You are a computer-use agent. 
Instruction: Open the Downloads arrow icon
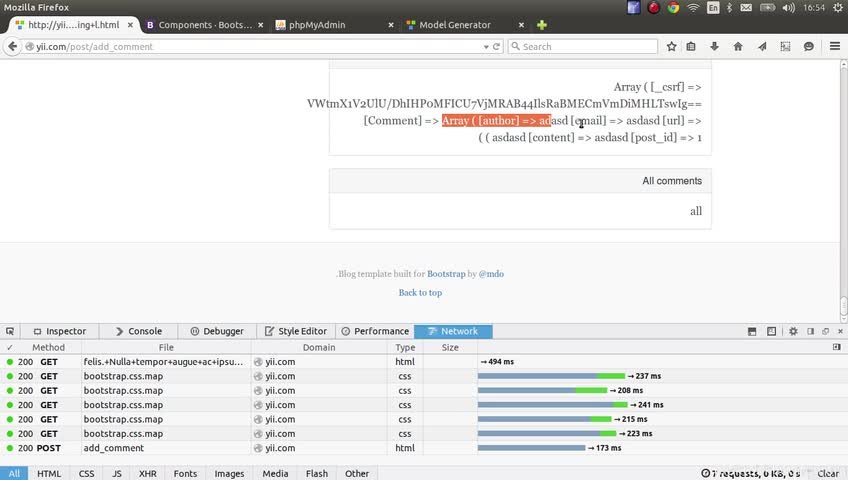[x=714, y=46]
